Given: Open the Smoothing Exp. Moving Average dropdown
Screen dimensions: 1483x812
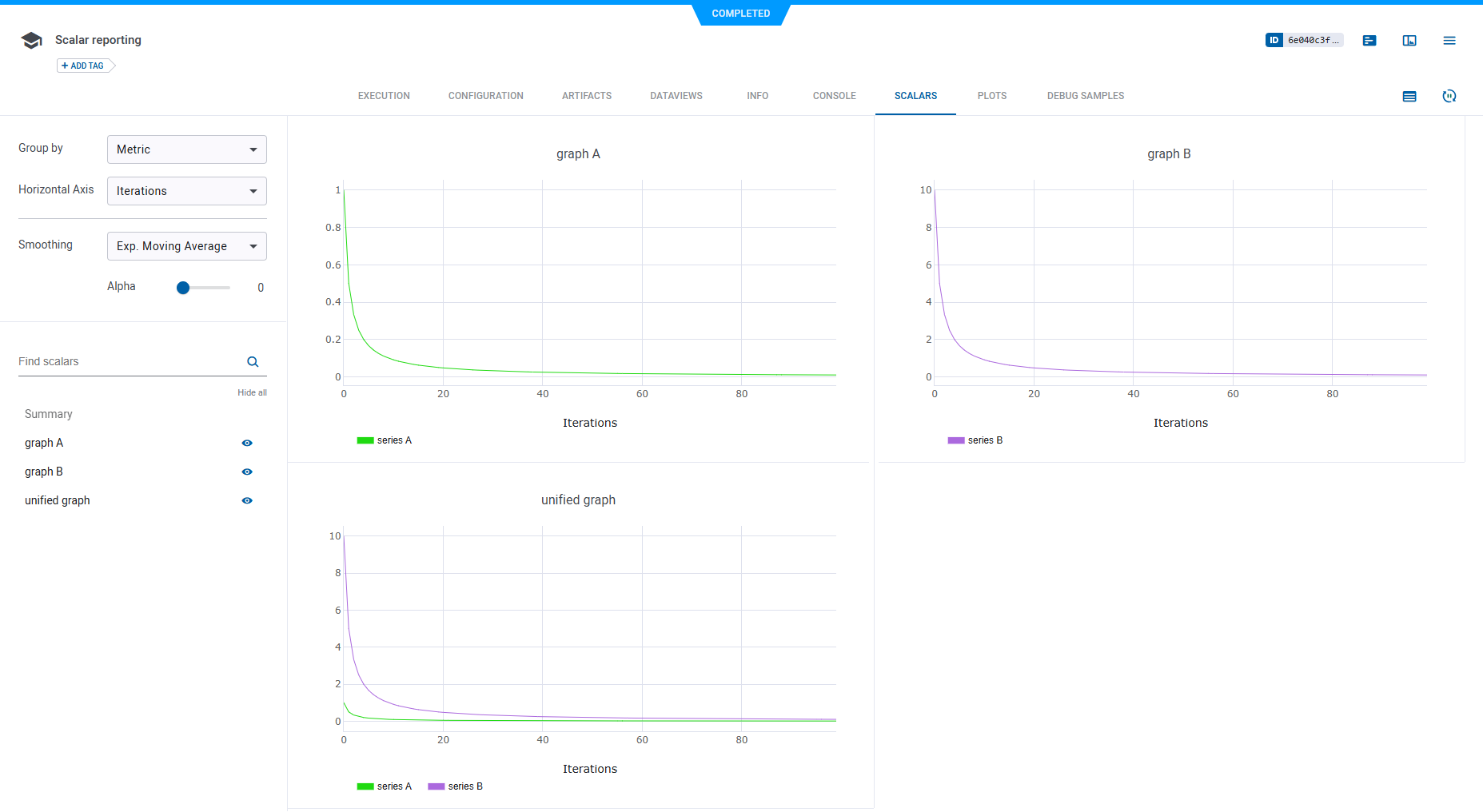Looking at the screenshot, I should (187, 246).
